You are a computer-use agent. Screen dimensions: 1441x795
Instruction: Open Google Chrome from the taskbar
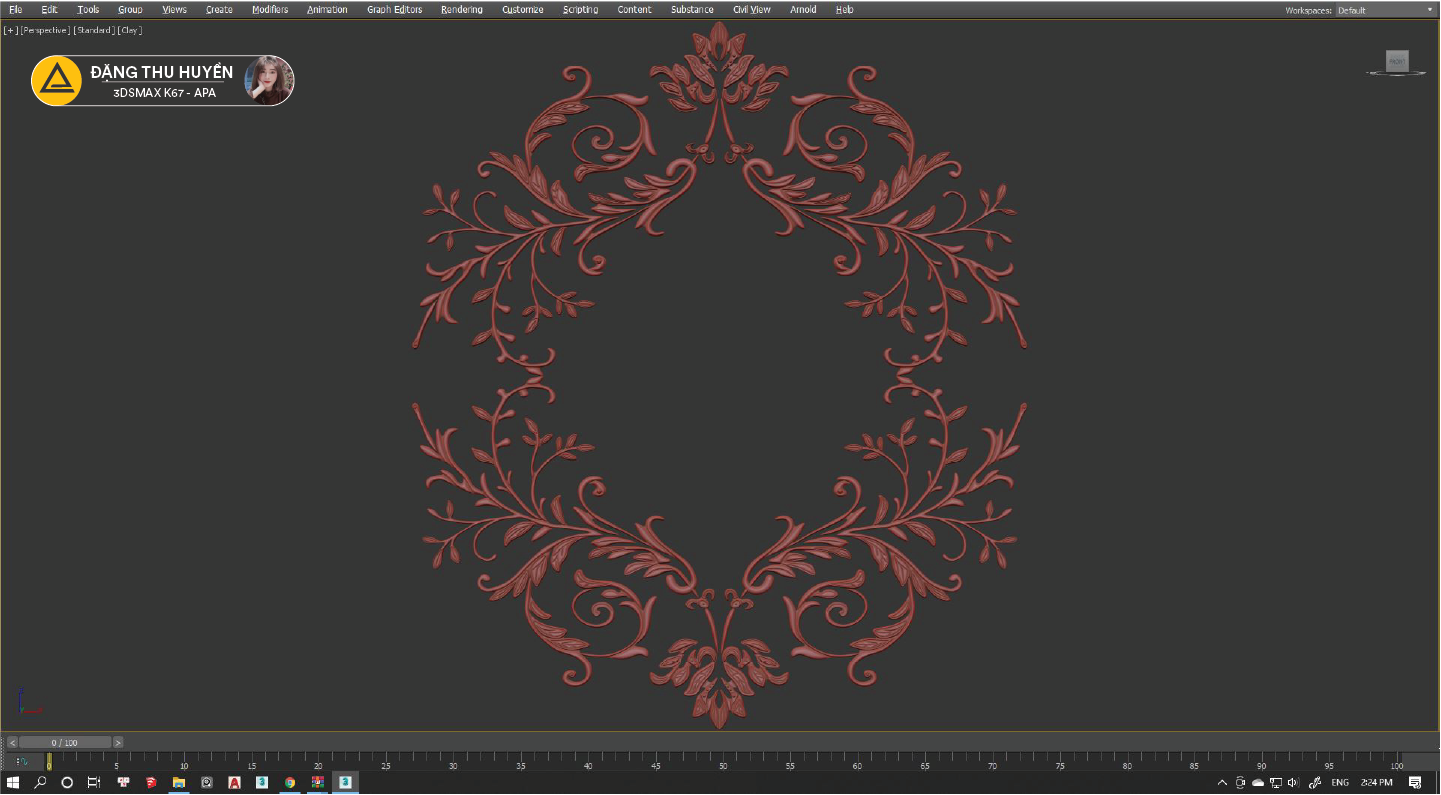pyautogui.click(x=290, y=782)
